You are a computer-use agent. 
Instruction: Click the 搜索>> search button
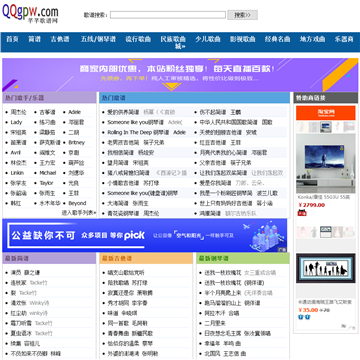point(242,15)
